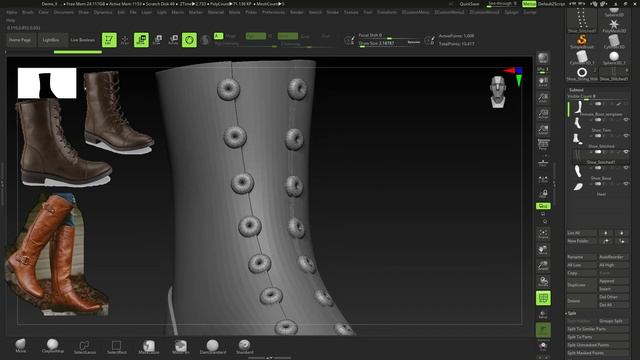Viewport: 640px width, 360px height.
Task: Click the Home Page button
Action: click(20, 40)
